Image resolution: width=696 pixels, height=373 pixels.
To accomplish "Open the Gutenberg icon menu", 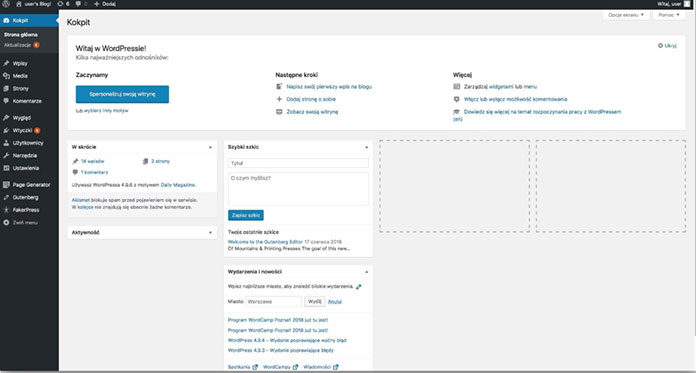I will (6, 197).
